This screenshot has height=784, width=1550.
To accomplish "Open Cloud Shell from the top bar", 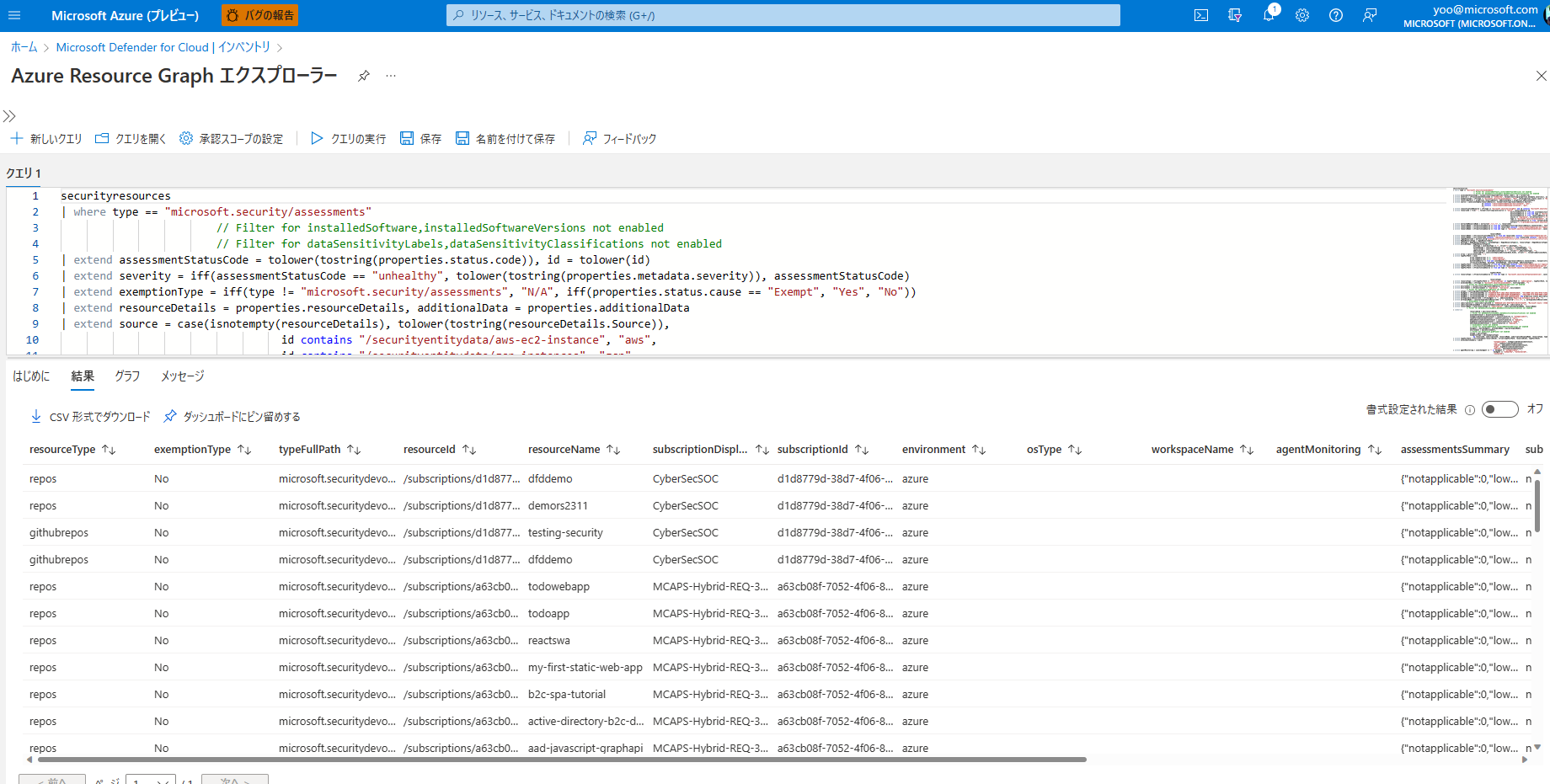I will (1200, 14).
